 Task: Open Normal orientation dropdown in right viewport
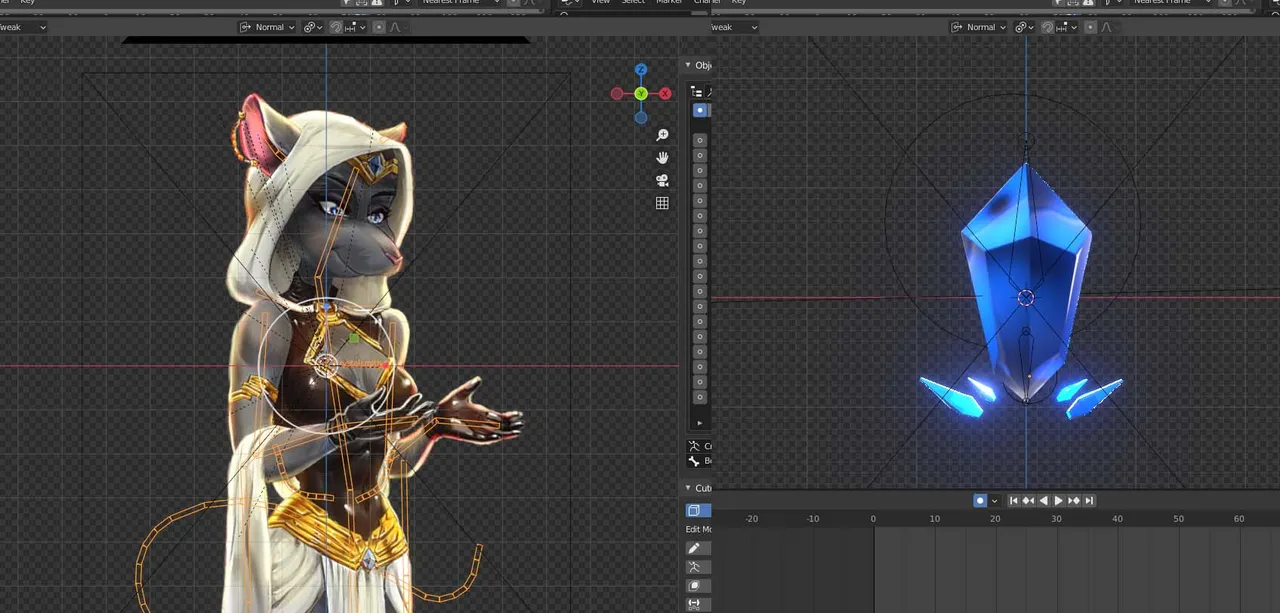pyautogui.click(x=978, y=27)
